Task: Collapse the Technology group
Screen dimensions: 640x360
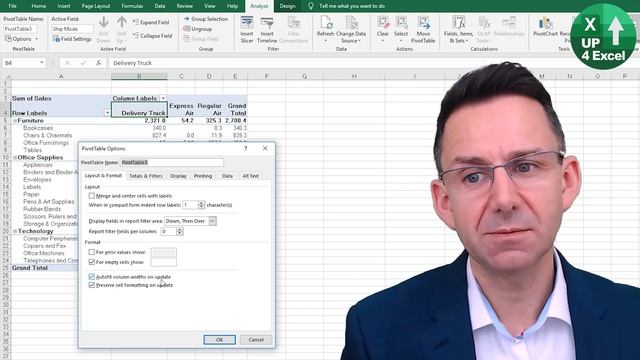Action: pyautogui.click(x=15, y=231)
